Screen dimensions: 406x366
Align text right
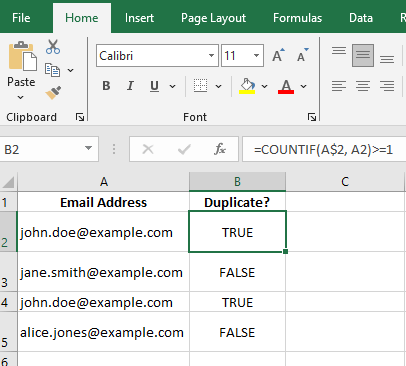tap(387, 86)
